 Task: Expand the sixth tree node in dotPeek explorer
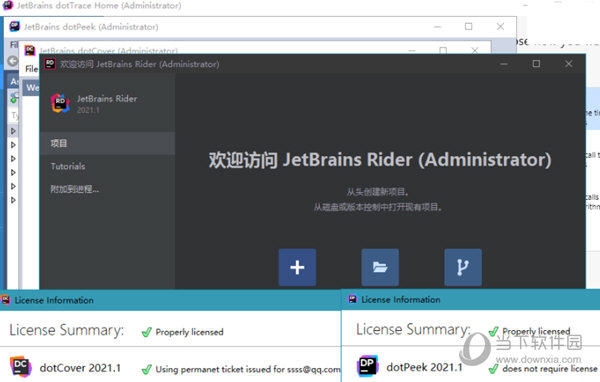point(13,200)
